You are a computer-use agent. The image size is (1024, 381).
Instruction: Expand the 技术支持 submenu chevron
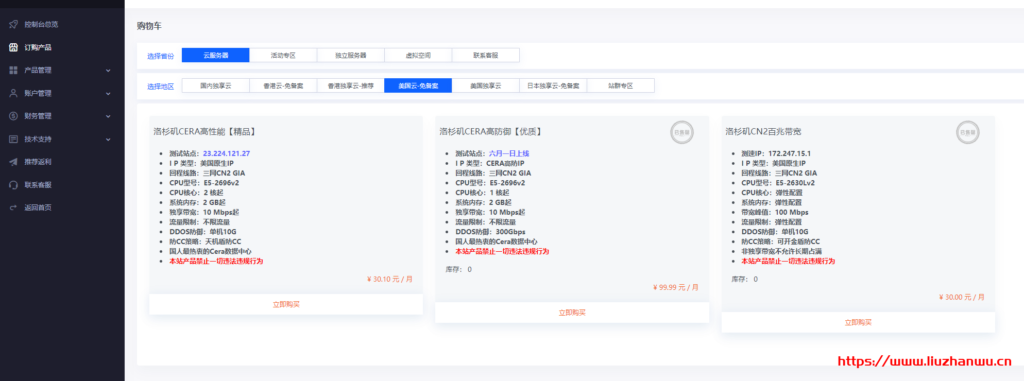coord(108,139)
